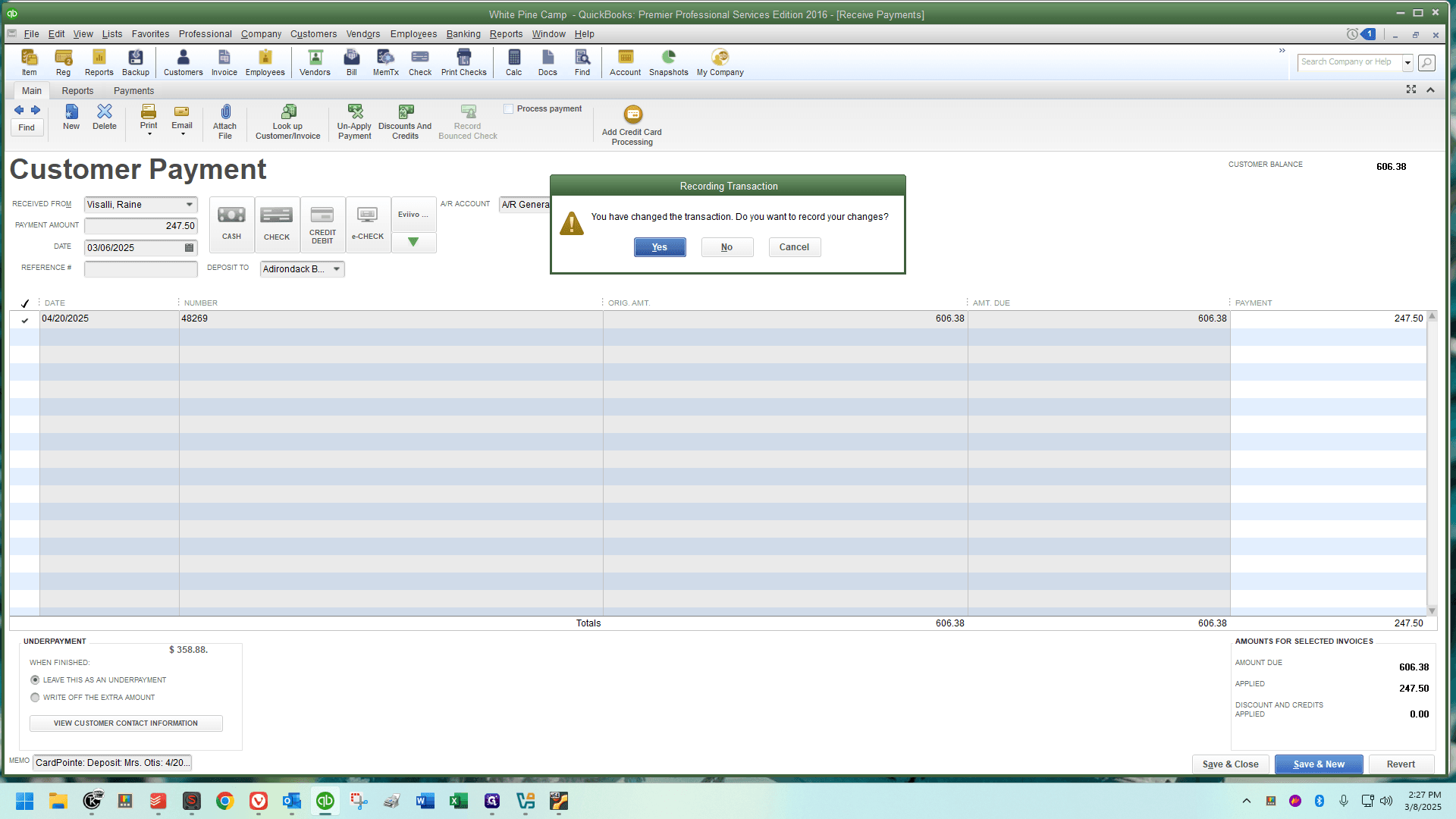Delete the current payment
The image size is (1456, 819).
[105, 118]
